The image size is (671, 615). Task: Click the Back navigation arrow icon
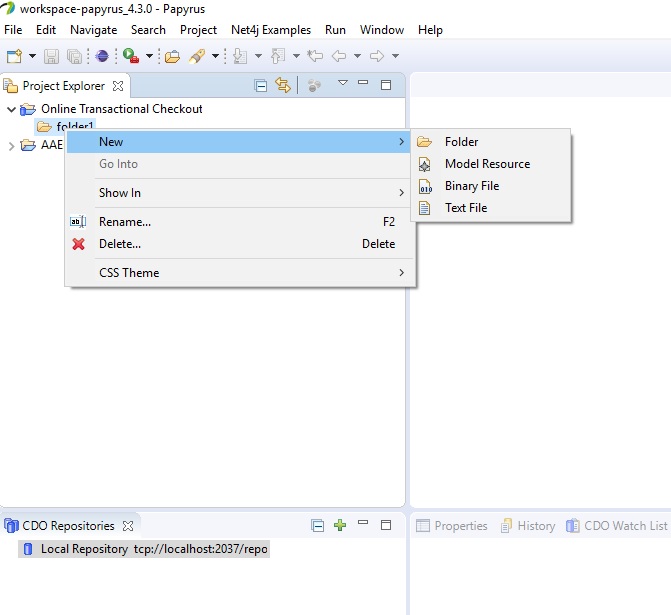point(339,56)
